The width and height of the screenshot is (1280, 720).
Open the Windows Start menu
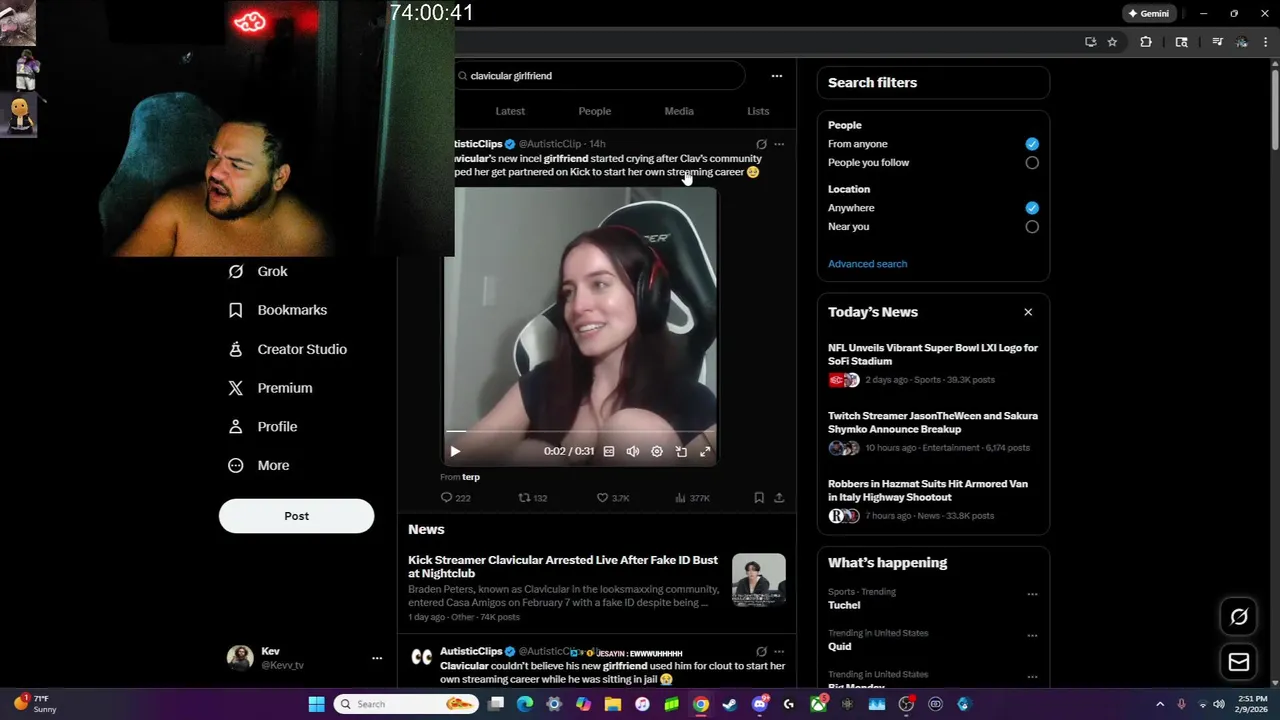click(316, 704)
